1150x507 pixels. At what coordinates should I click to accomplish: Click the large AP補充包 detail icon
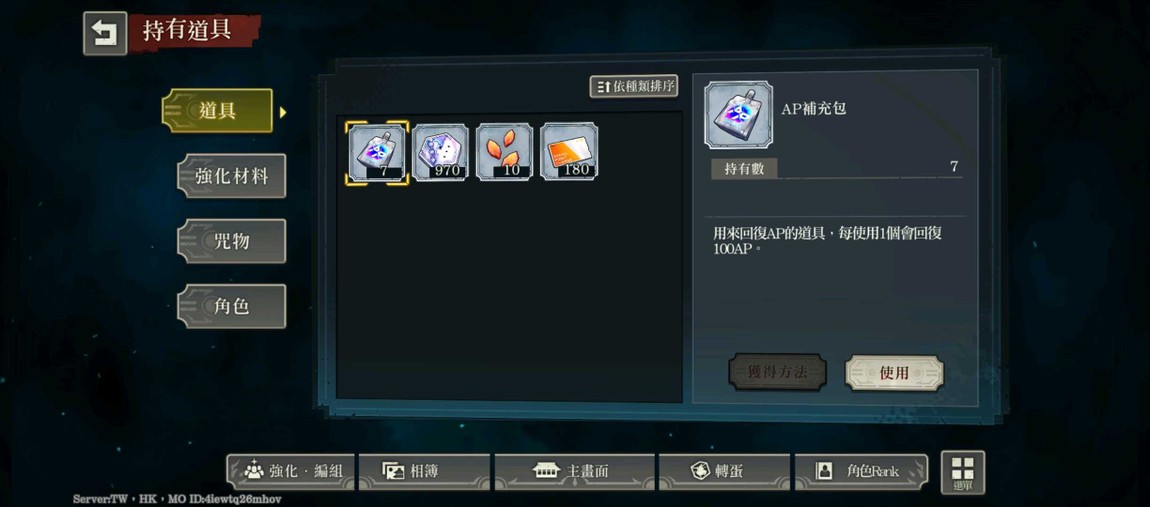point(739,115)
